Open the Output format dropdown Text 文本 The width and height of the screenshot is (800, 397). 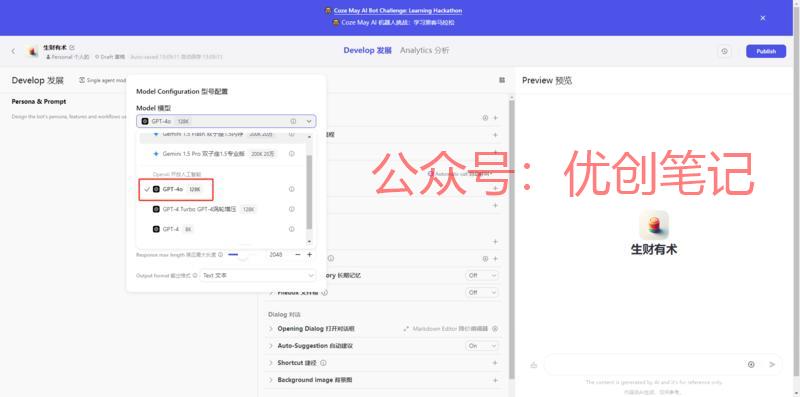(x=258, y=276)
